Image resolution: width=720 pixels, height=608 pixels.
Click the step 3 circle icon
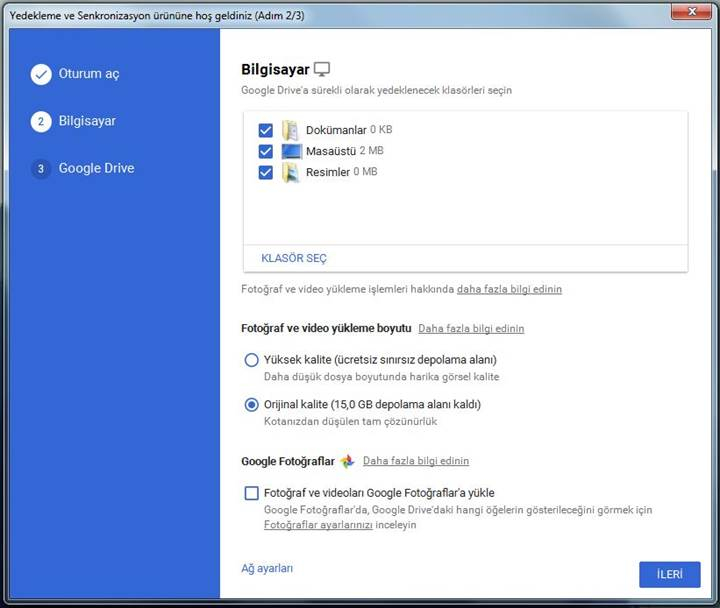coord(41,169)
